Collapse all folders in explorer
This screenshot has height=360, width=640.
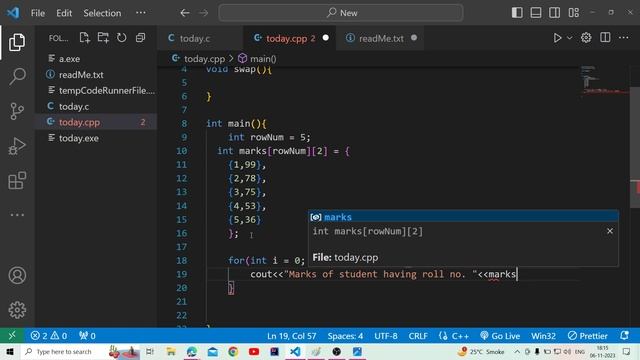coord(140,38)
